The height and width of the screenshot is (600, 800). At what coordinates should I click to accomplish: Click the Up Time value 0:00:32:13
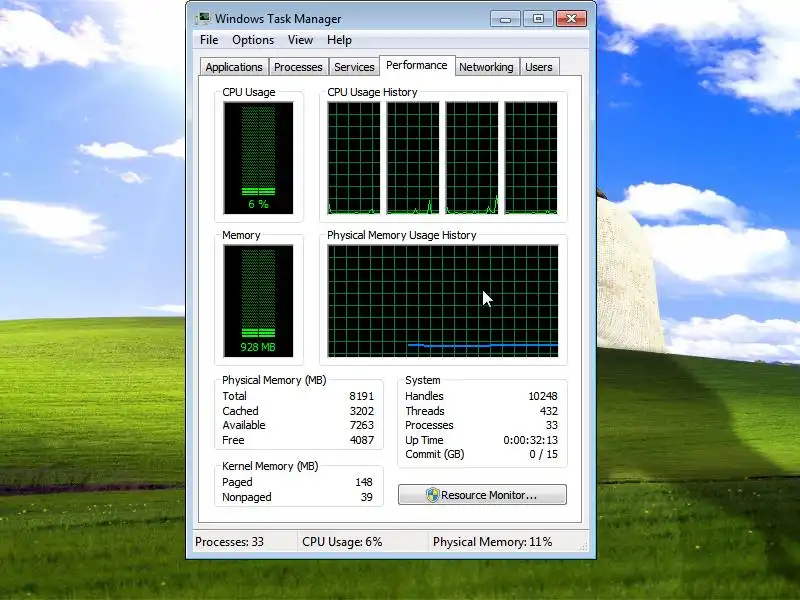click(531, 440)
